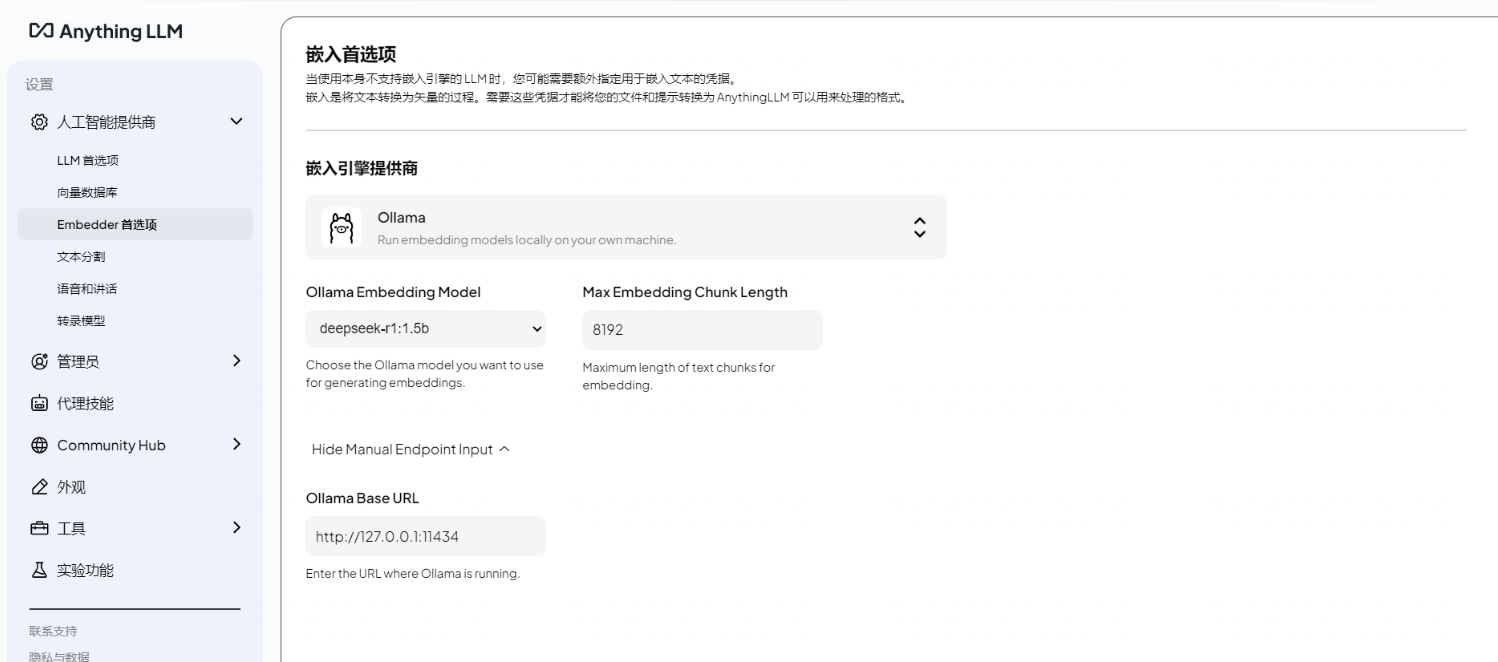Click the tools briefcase icon
The height and width of the screenshot is (662, 1498).
[x=39, y=528]
